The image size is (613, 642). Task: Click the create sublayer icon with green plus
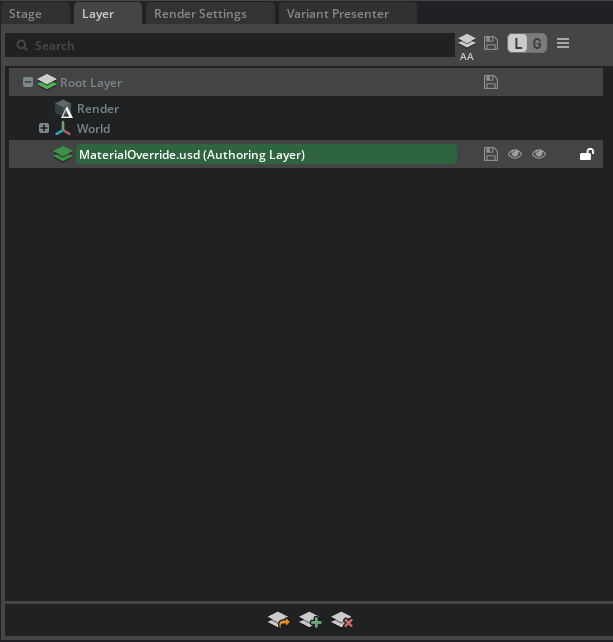[x=310, y=621]
